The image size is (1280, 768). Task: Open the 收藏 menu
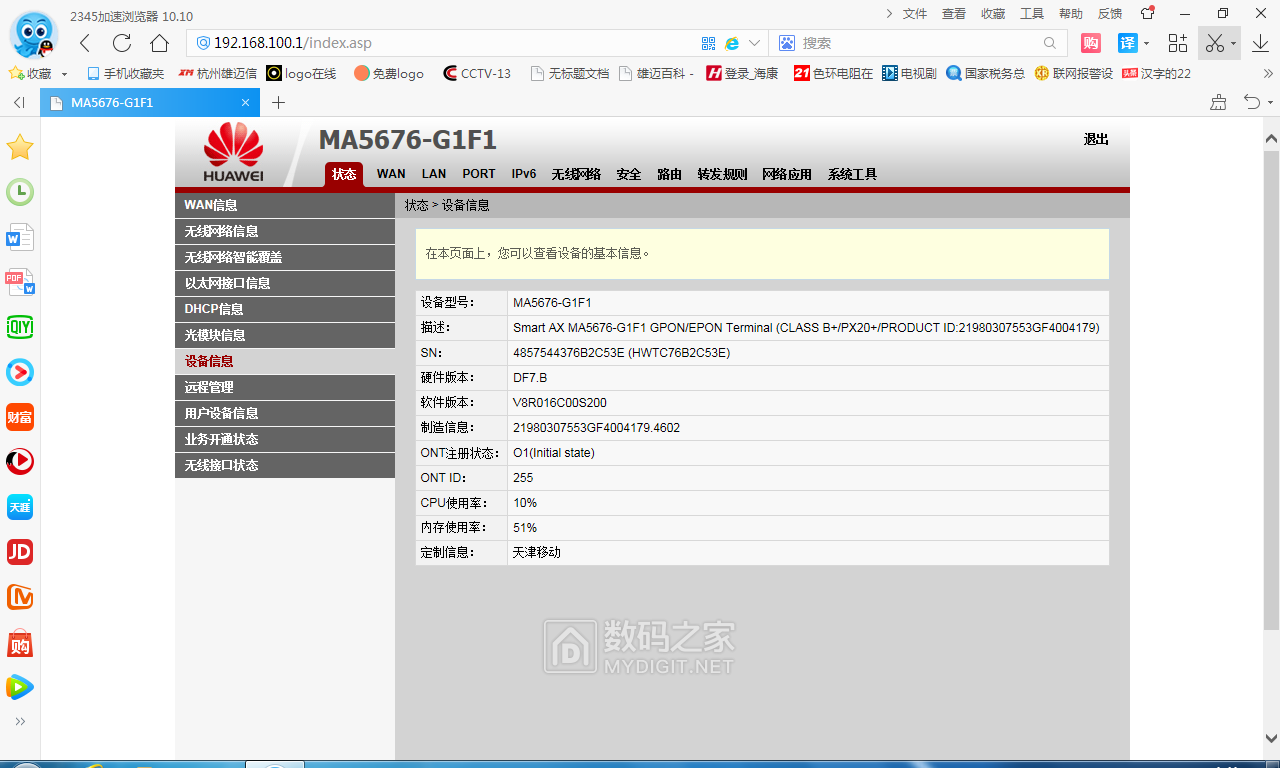click(993, 14)
